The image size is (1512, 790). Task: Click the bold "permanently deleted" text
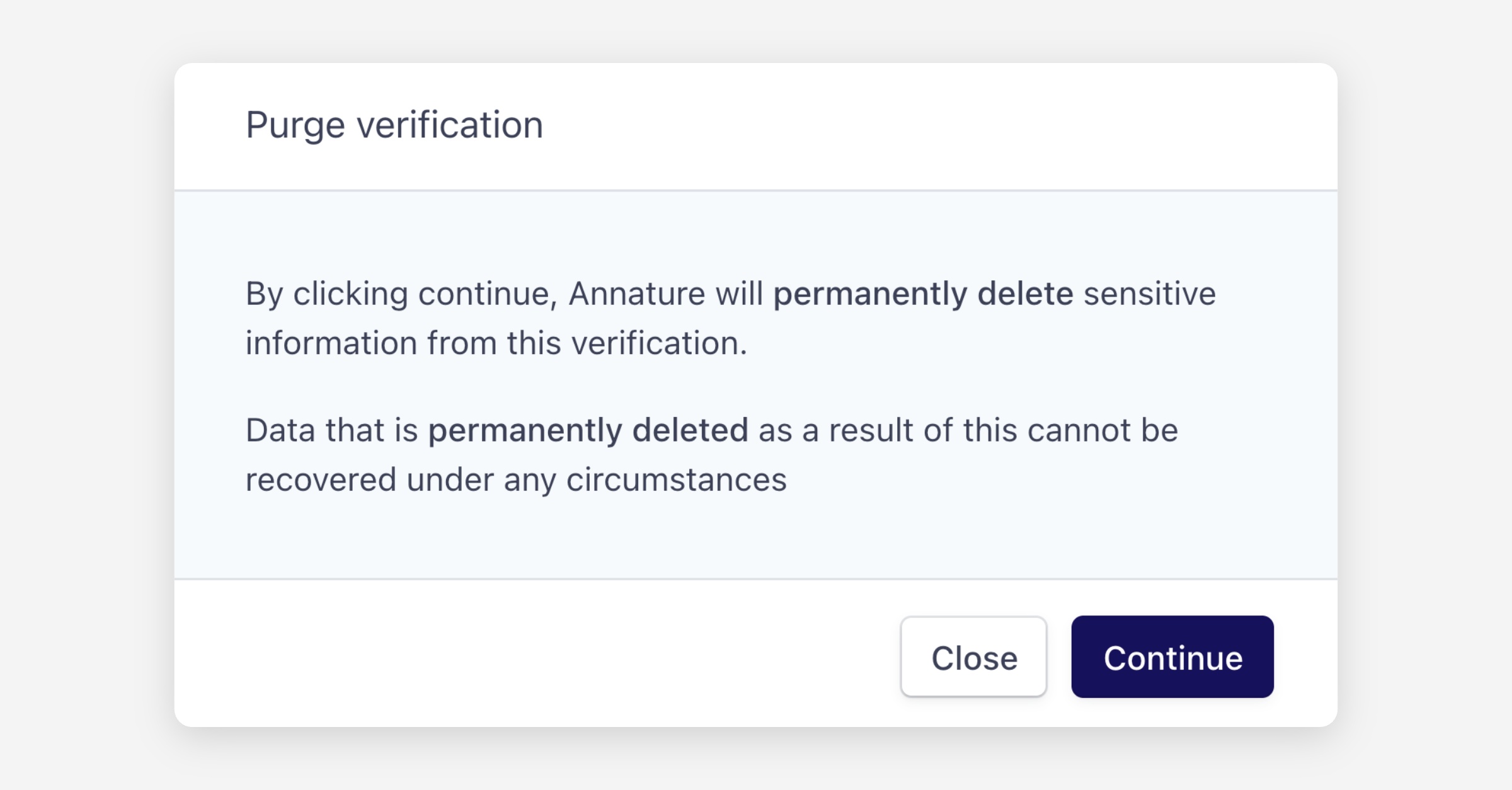coord(588,431)
